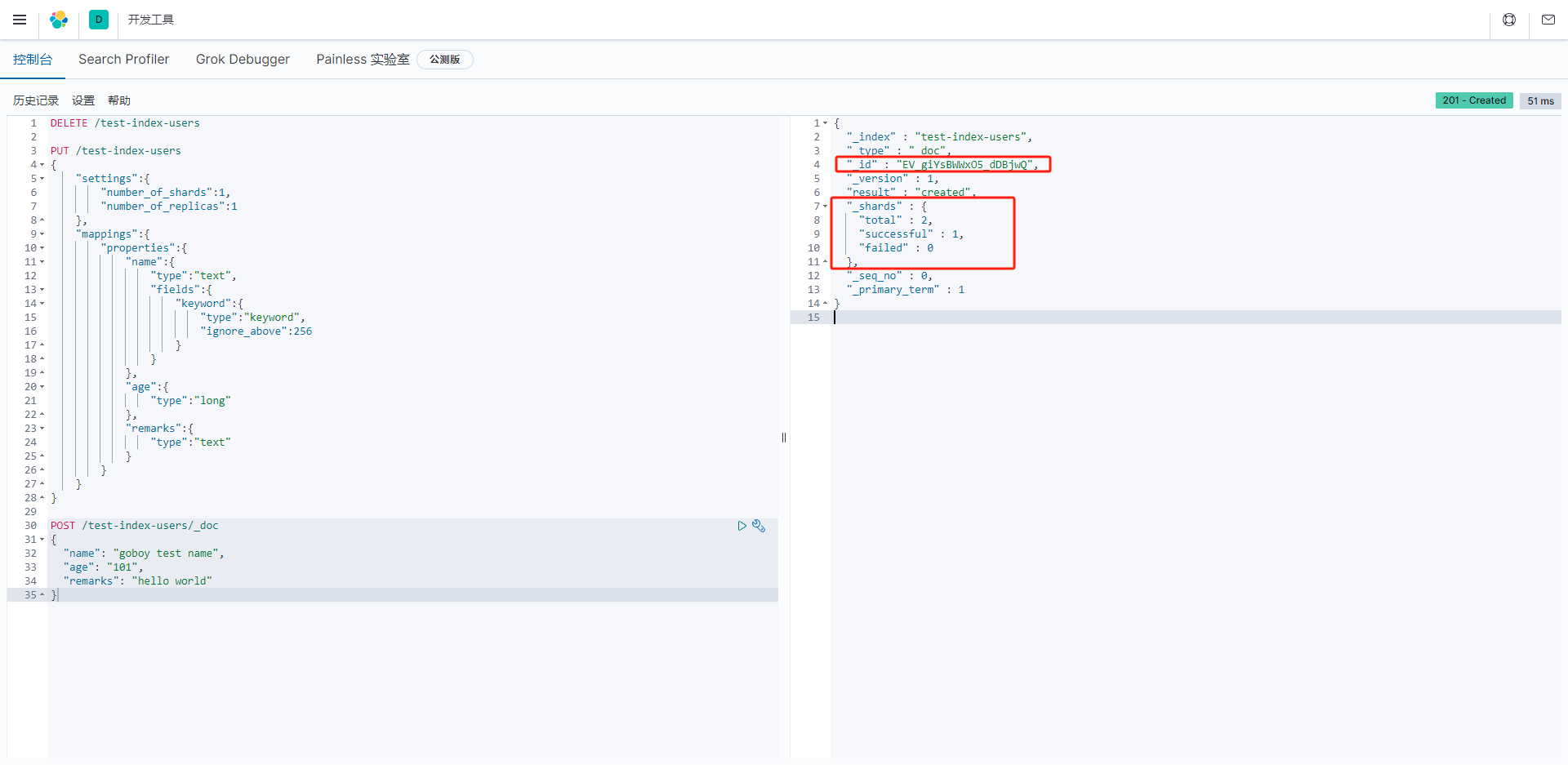Screen dimensions: 1568x765
Task: Click the "_primary_term" : 1 response line
Action: (x=906, y=290)
